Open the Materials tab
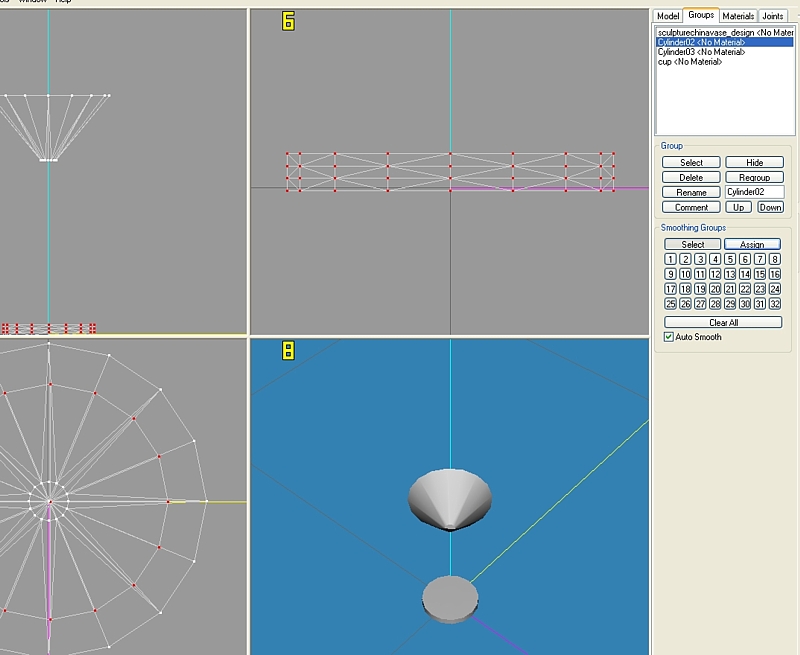 tap(738, 16)
